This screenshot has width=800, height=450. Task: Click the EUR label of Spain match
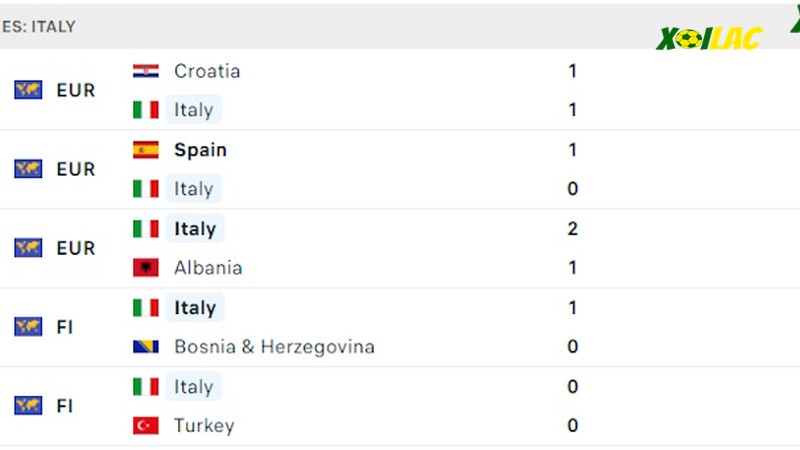76,169
